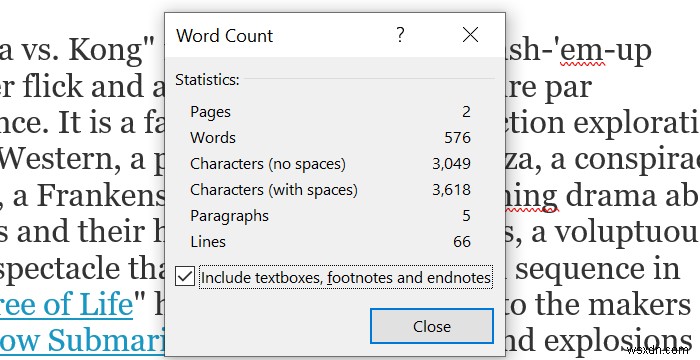Click the Characters (with spaces) label
Viewport: 700px width, 360px height.
pos(274,190)
